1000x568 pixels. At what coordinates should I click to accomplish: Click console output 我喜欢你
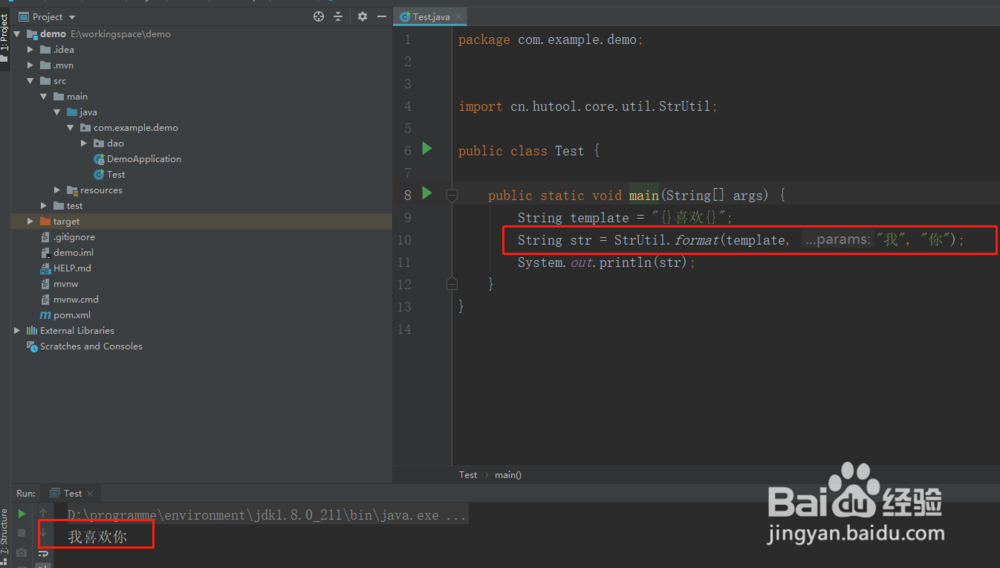[98, 537]
